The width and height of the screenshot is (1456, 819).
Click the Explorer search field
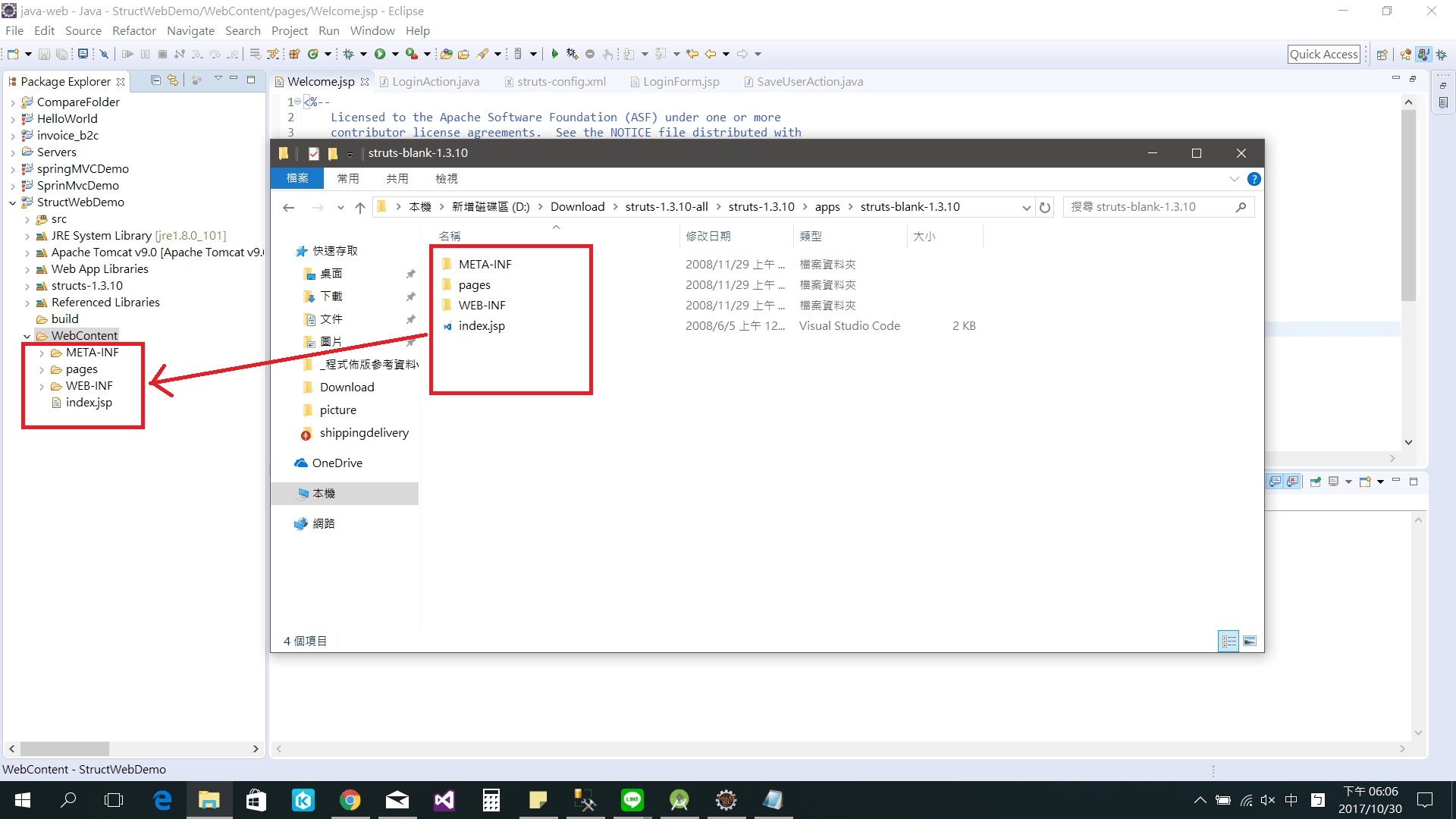(x=1153, y=206)
